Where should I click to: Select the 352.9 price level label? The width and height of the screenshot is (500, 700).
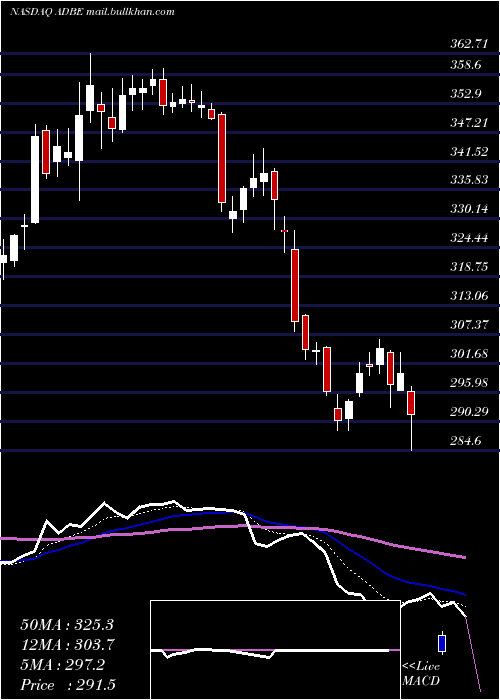click(465, 94)
